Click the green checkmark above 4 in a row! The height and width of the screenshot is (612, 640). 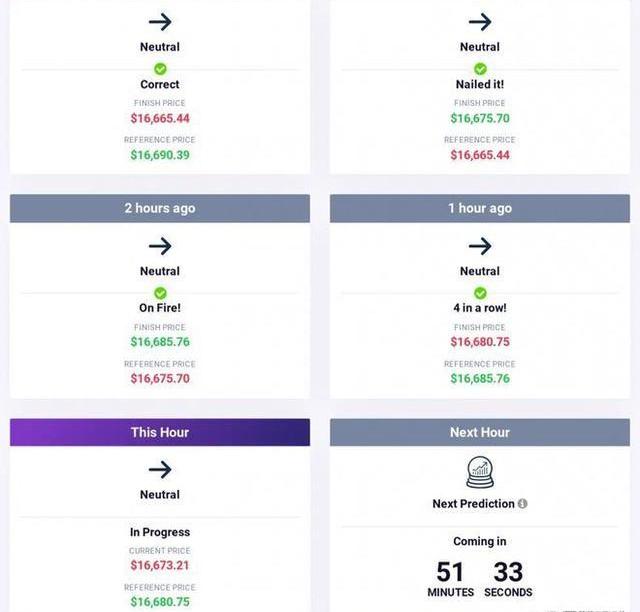coord(480,293)
